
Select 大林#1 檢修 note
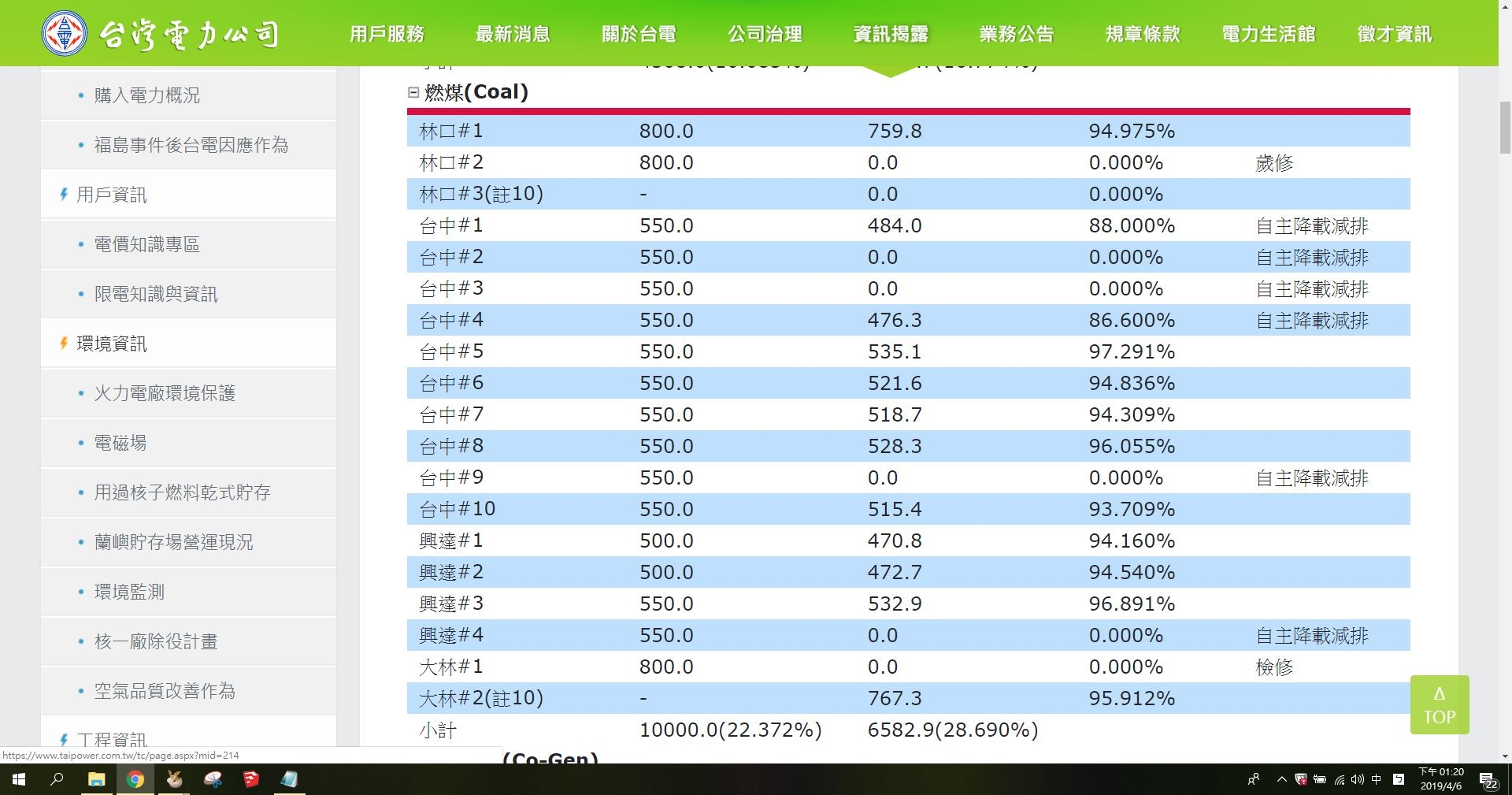pyautogui.click(x=1274, y=667)
